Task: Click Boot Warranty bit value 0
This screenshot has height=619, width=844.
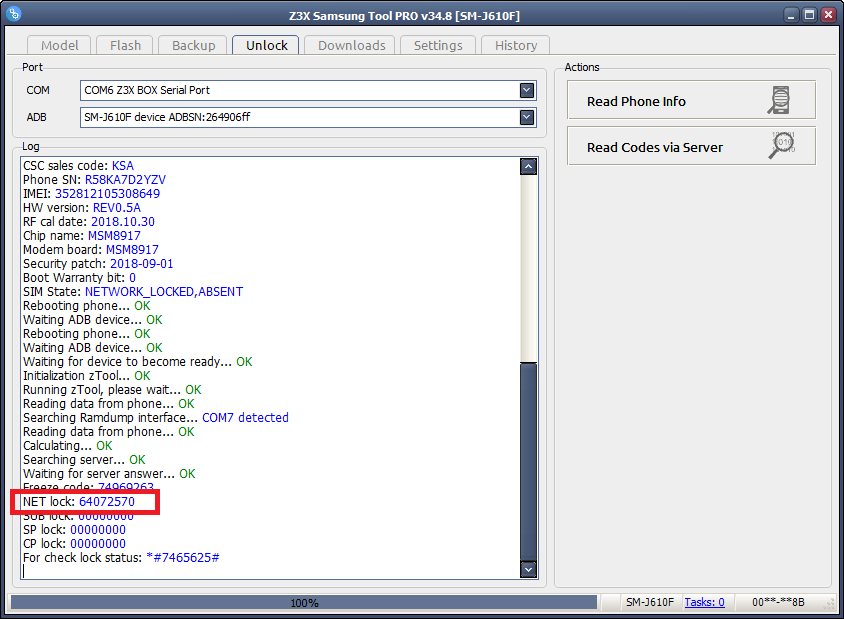Action: click(132, 278)
